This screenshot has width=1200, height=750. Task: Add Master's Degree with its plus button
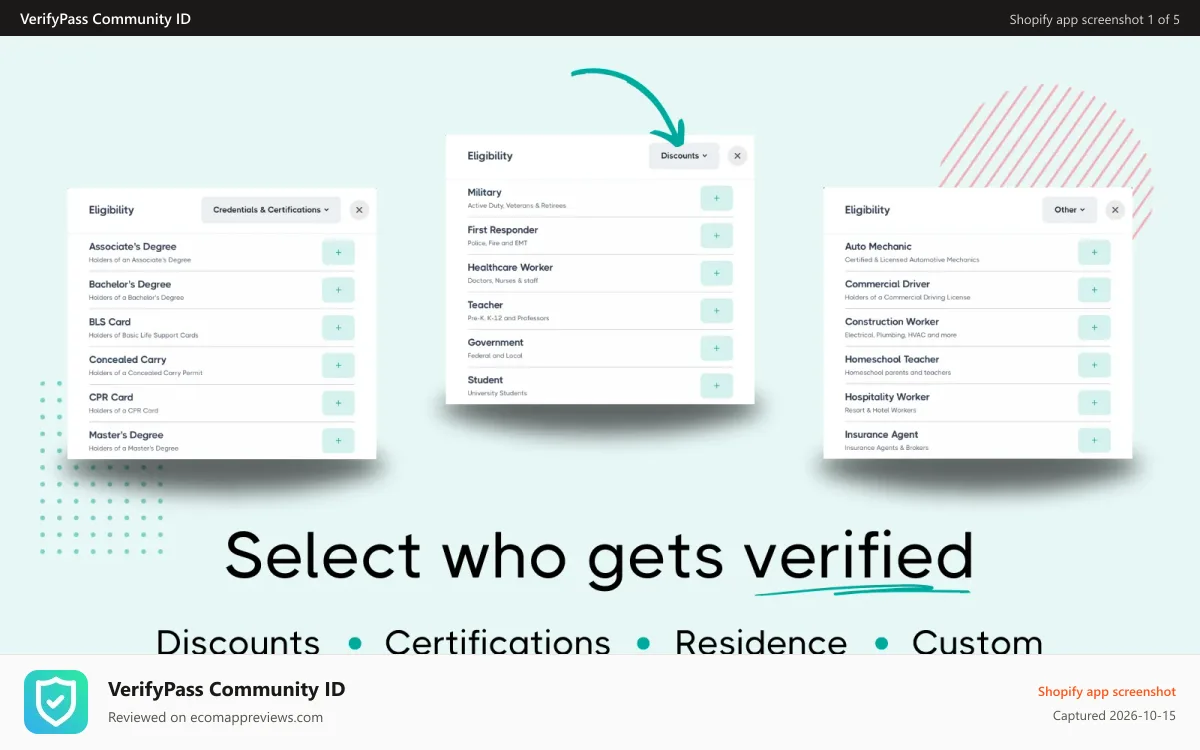pos(338,441)
